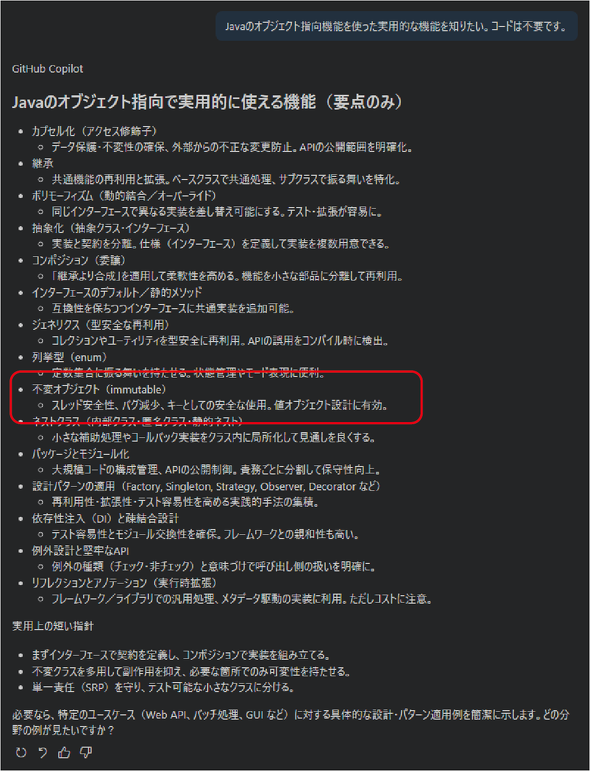This screenshot has width=590, height=771.
Task: Click the GitHub Copilot name label
Action: (47, 69)
